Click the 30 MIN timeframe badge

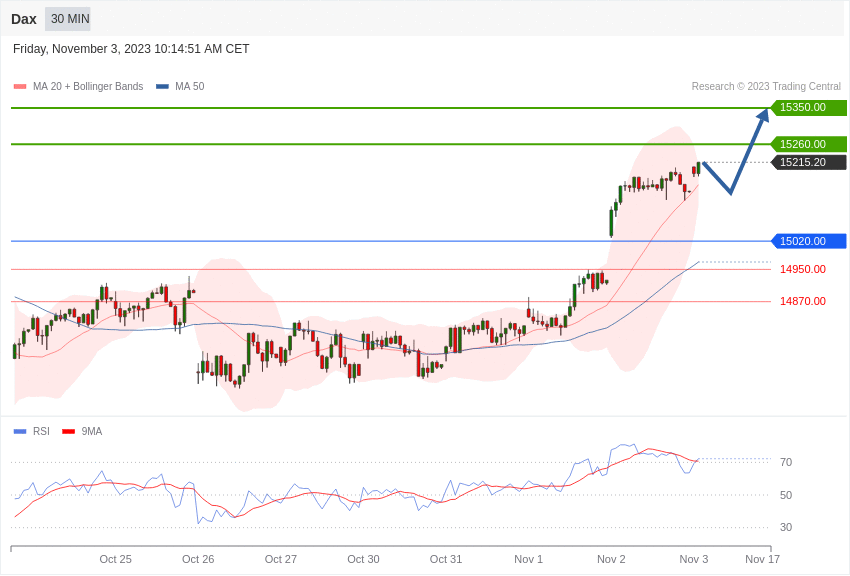(68, 19)
